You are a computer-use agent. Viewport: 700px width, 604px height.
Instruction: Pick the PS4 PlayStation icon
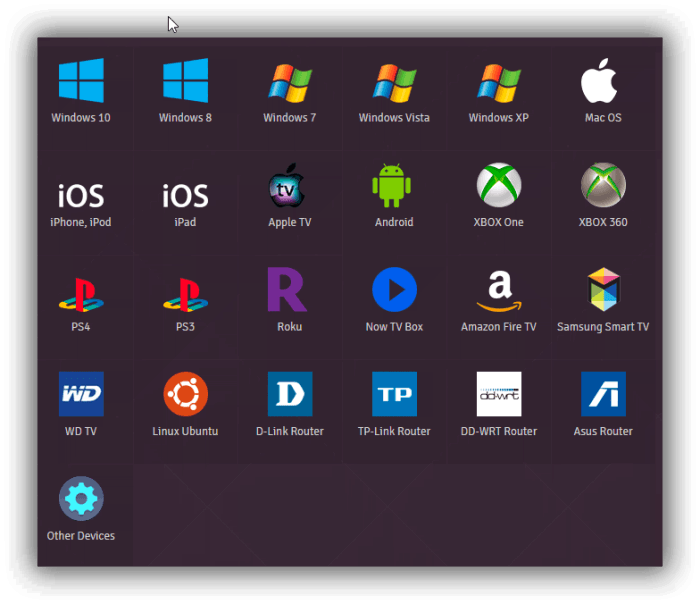click(x=81, y=291)
